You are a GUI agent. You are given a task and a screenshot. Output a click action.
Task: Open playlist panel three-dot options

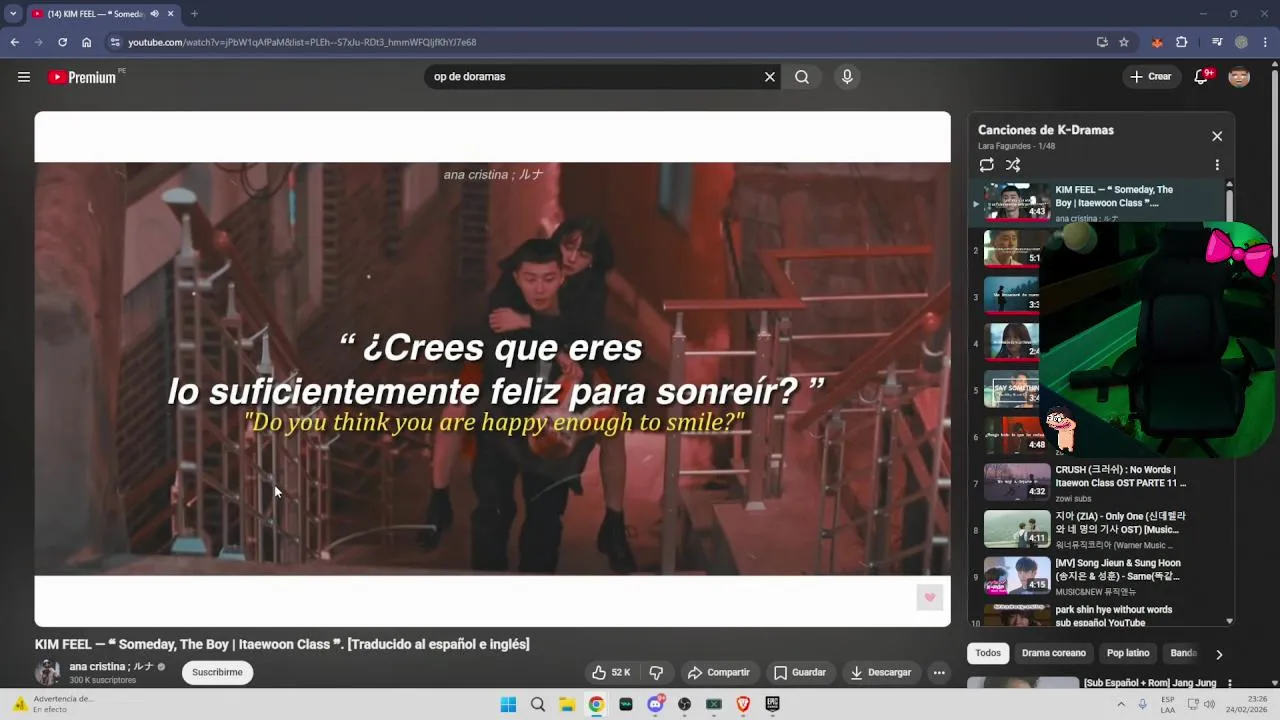1217,165
